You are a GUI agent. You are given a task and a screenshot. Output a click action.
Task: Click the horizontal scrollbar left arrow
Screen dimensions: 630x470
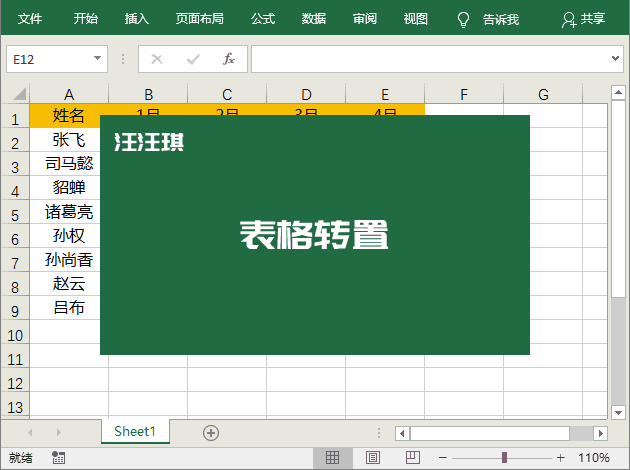click(402, 433)
